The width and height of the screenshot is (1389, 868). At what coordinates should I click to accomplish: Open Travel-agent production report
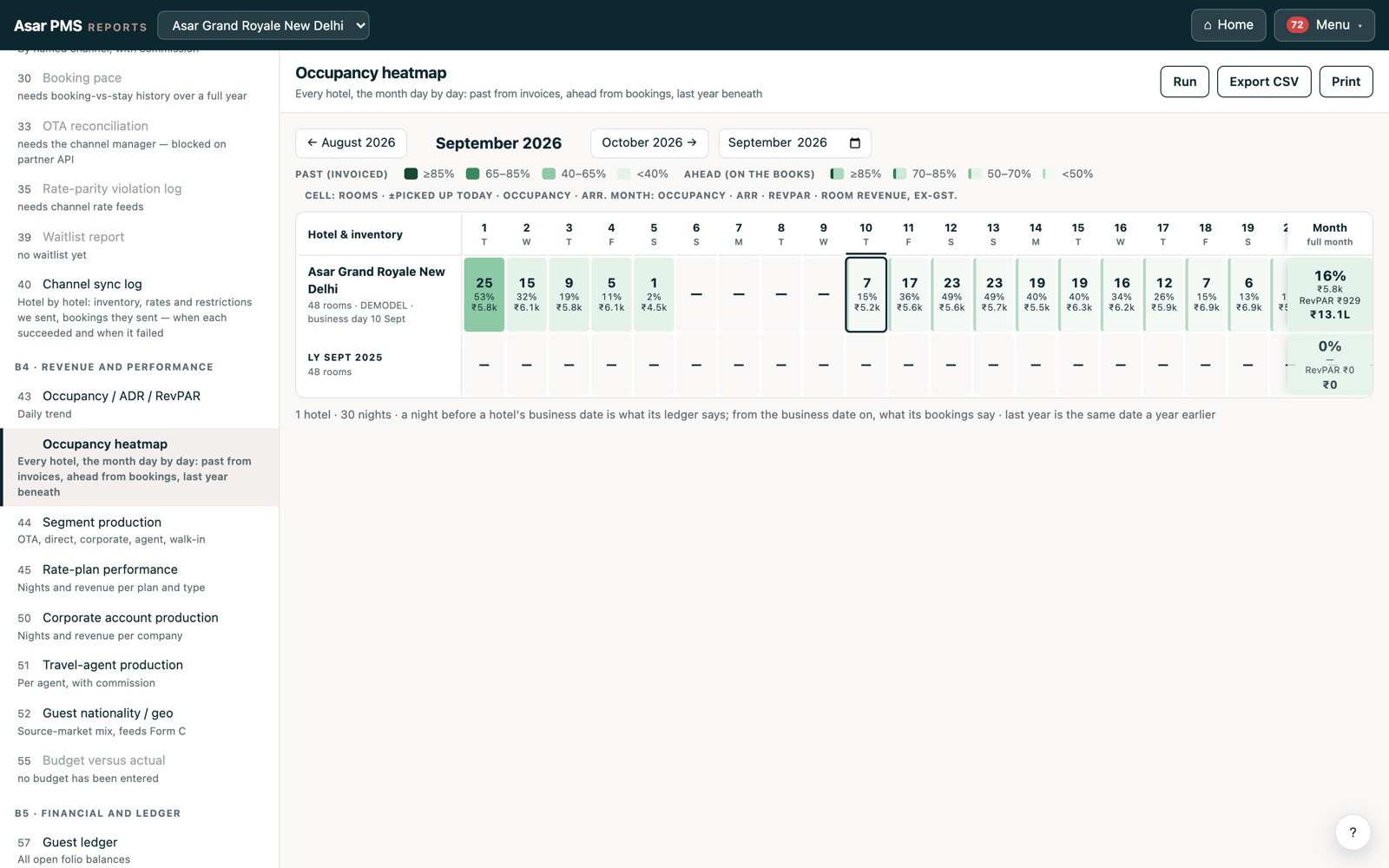pyautogui.click(x=139, y=674)
